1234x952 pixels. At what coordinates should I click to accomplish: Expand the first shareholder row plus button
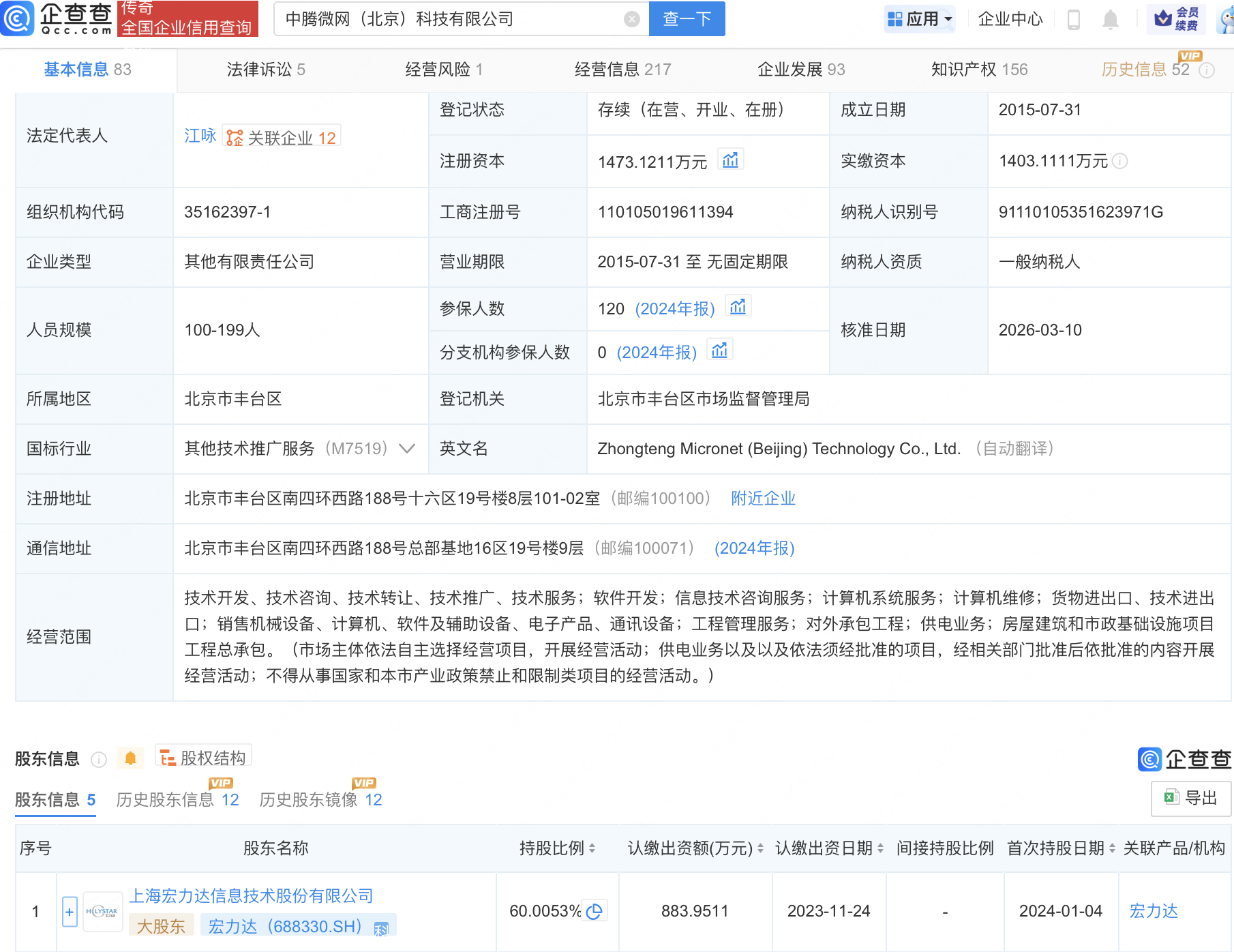click(x=69, y=911)
